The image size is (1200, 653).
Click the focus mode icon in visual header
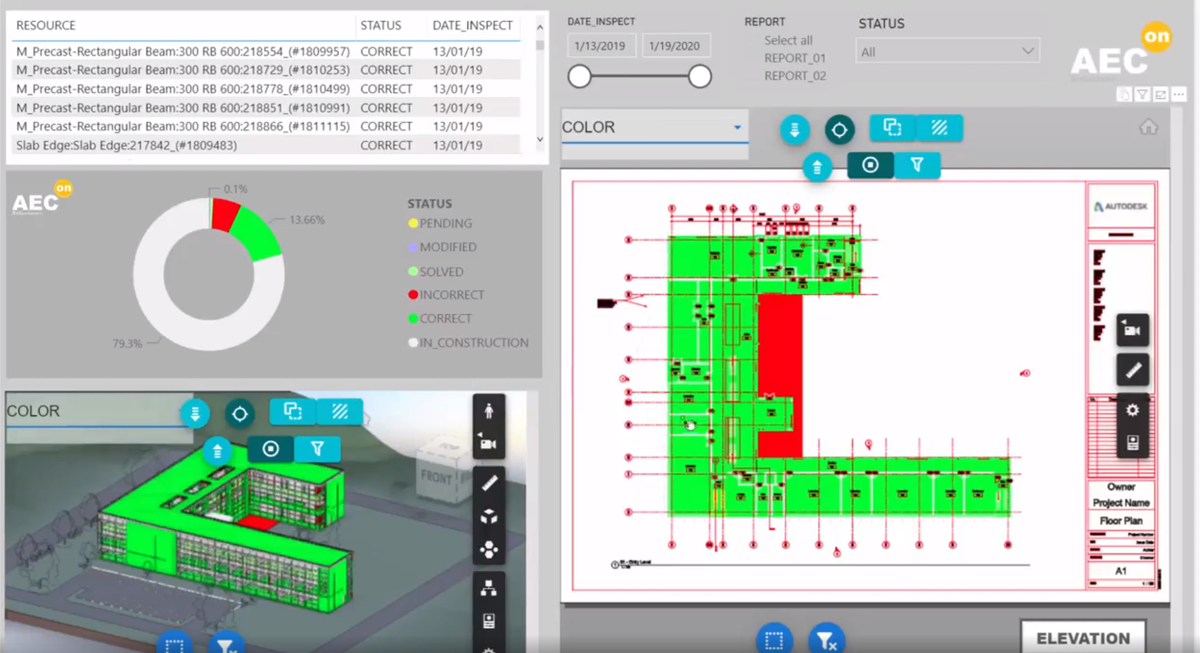coord(1161,95)
